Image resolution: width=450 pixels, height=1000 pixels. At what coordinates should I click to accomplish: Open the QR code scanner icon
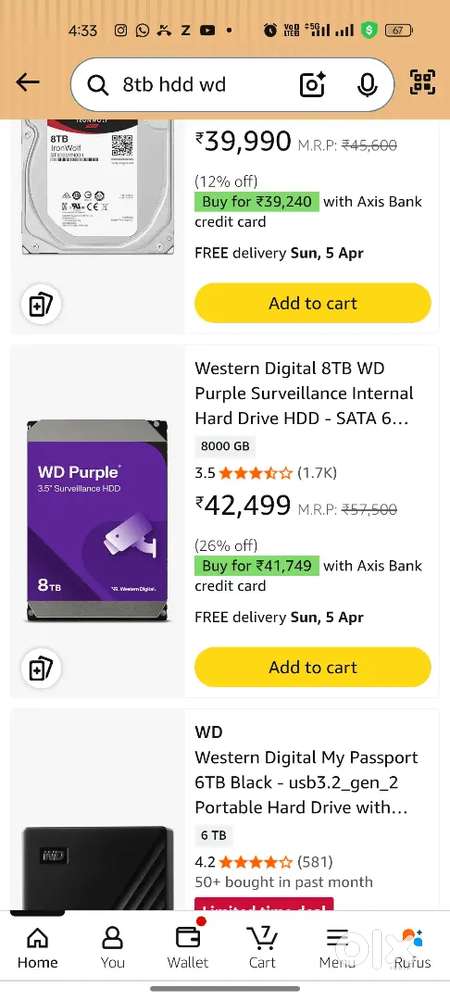[x=423, y=82]
